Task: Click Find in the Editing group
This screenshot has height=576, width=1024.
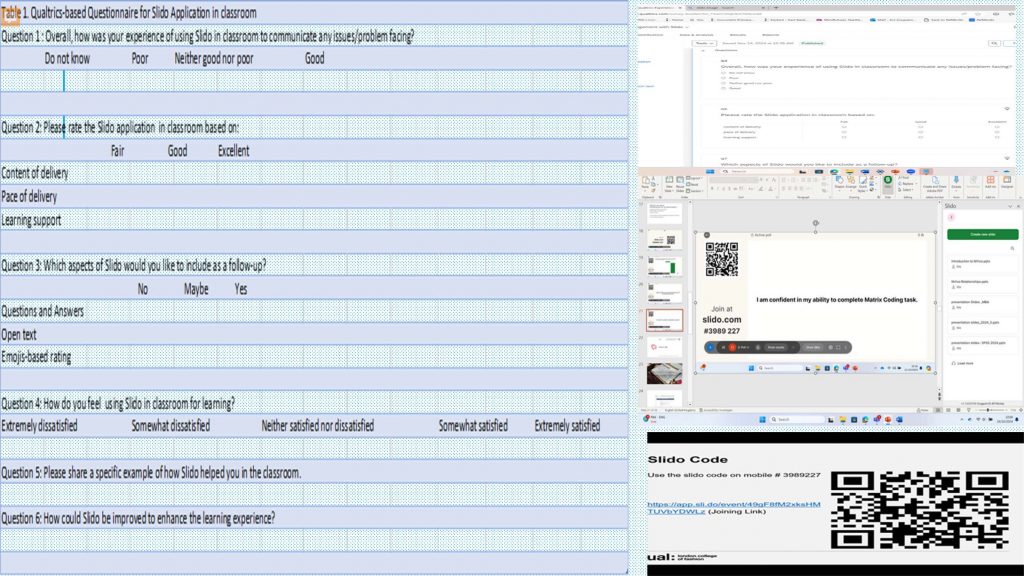Action: pyautogui.click(x=905, y=178)
